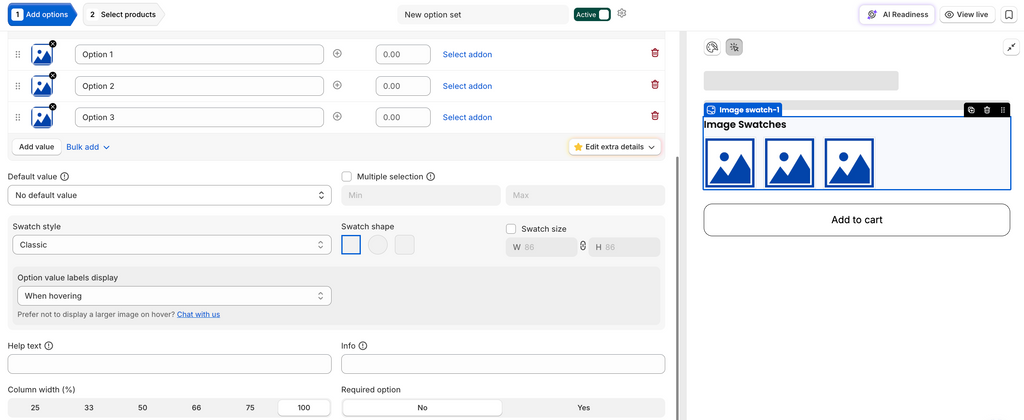Set column width to 50
The width and height of the screenshot is (1024, 420).
click(x=142, y=408)
